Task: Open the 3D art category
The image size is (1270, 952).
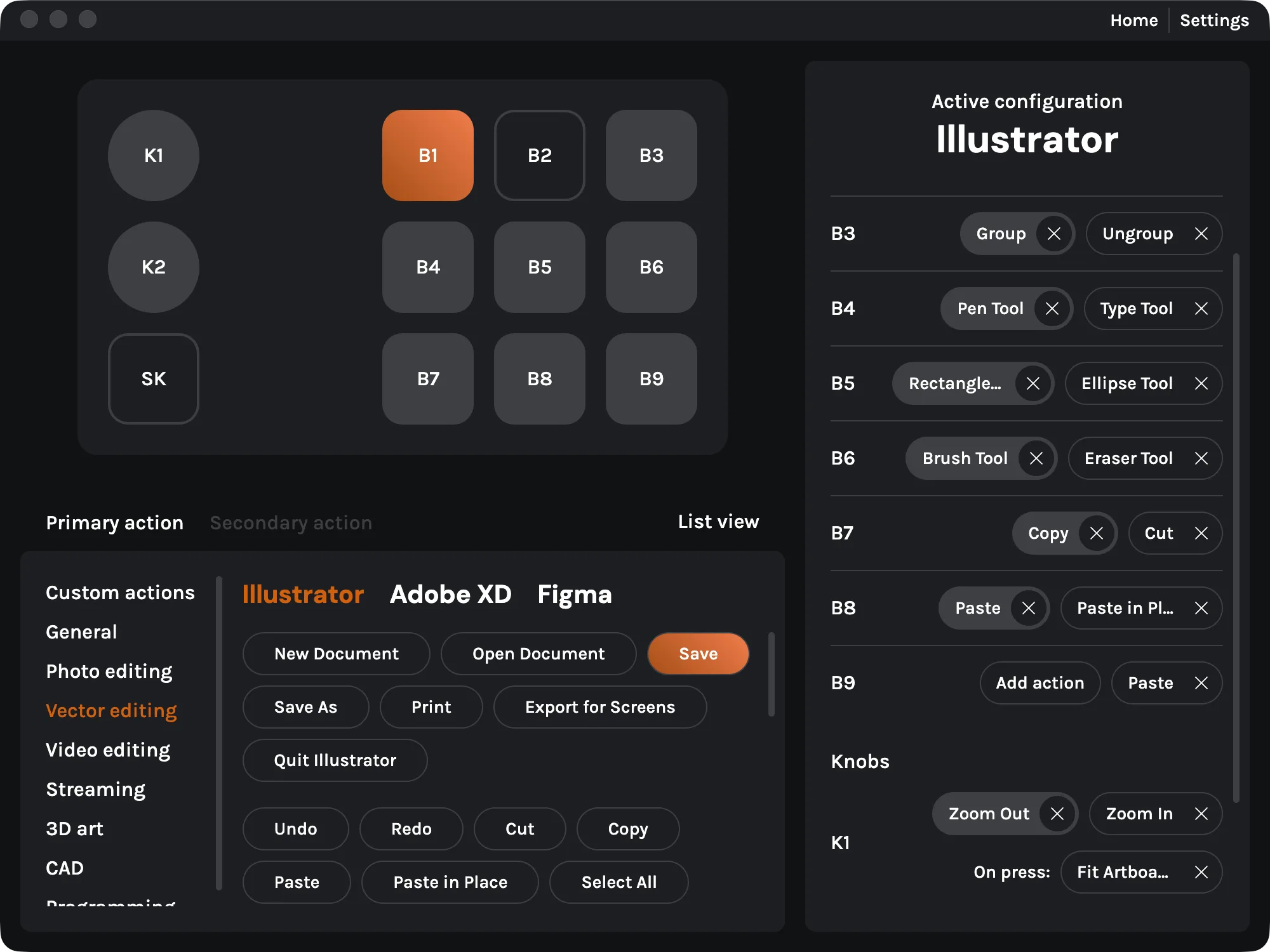Action: 74,829
